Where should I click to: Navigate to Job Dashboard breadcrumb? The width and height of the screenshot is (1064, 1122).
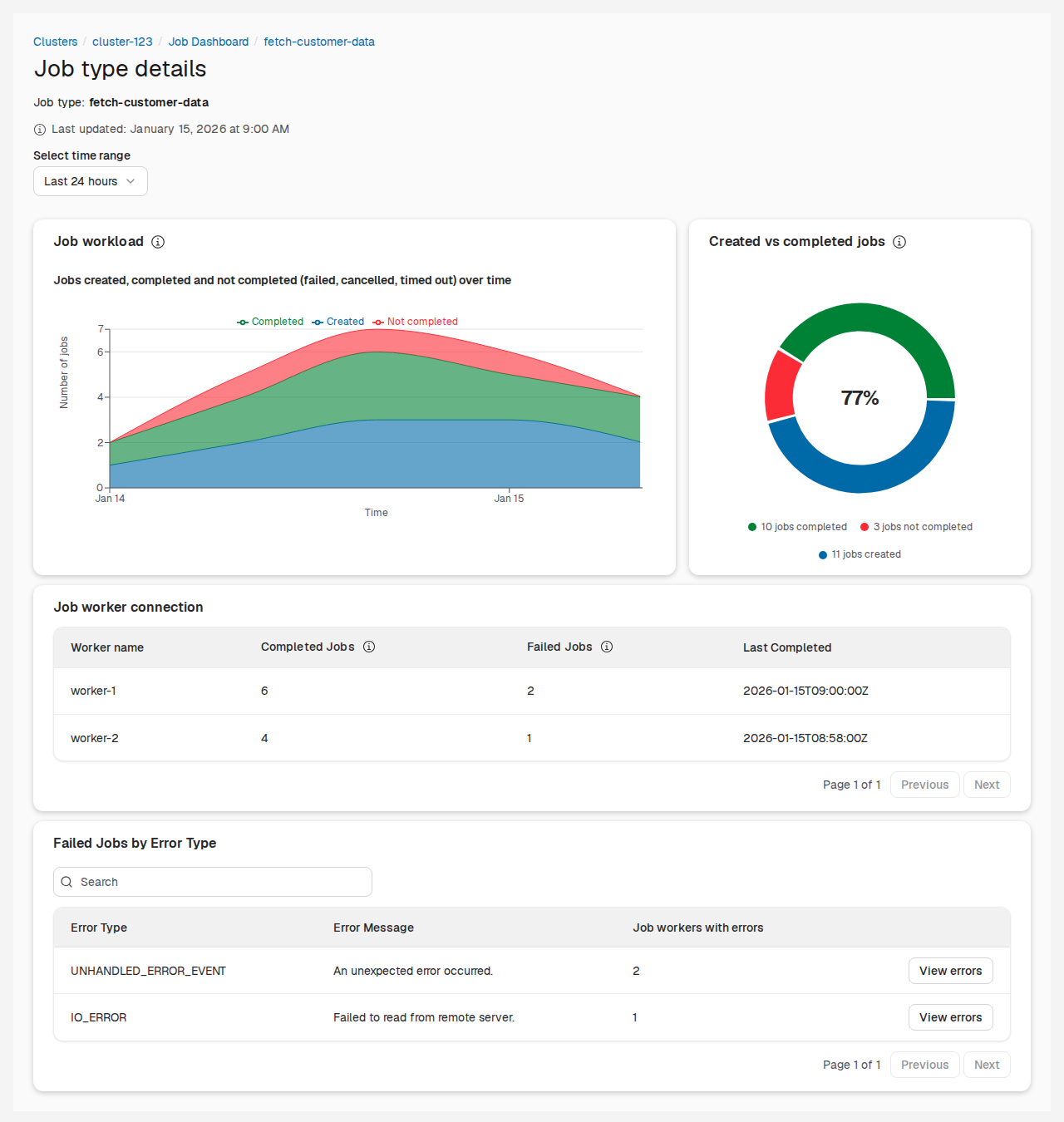tap(209, 42)
